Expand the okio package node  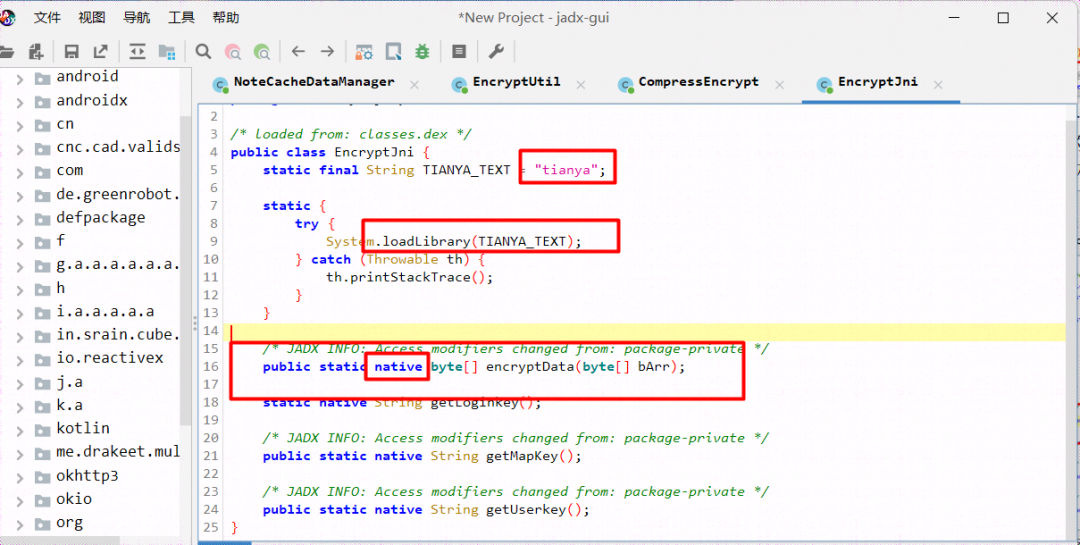pos(19,500)
